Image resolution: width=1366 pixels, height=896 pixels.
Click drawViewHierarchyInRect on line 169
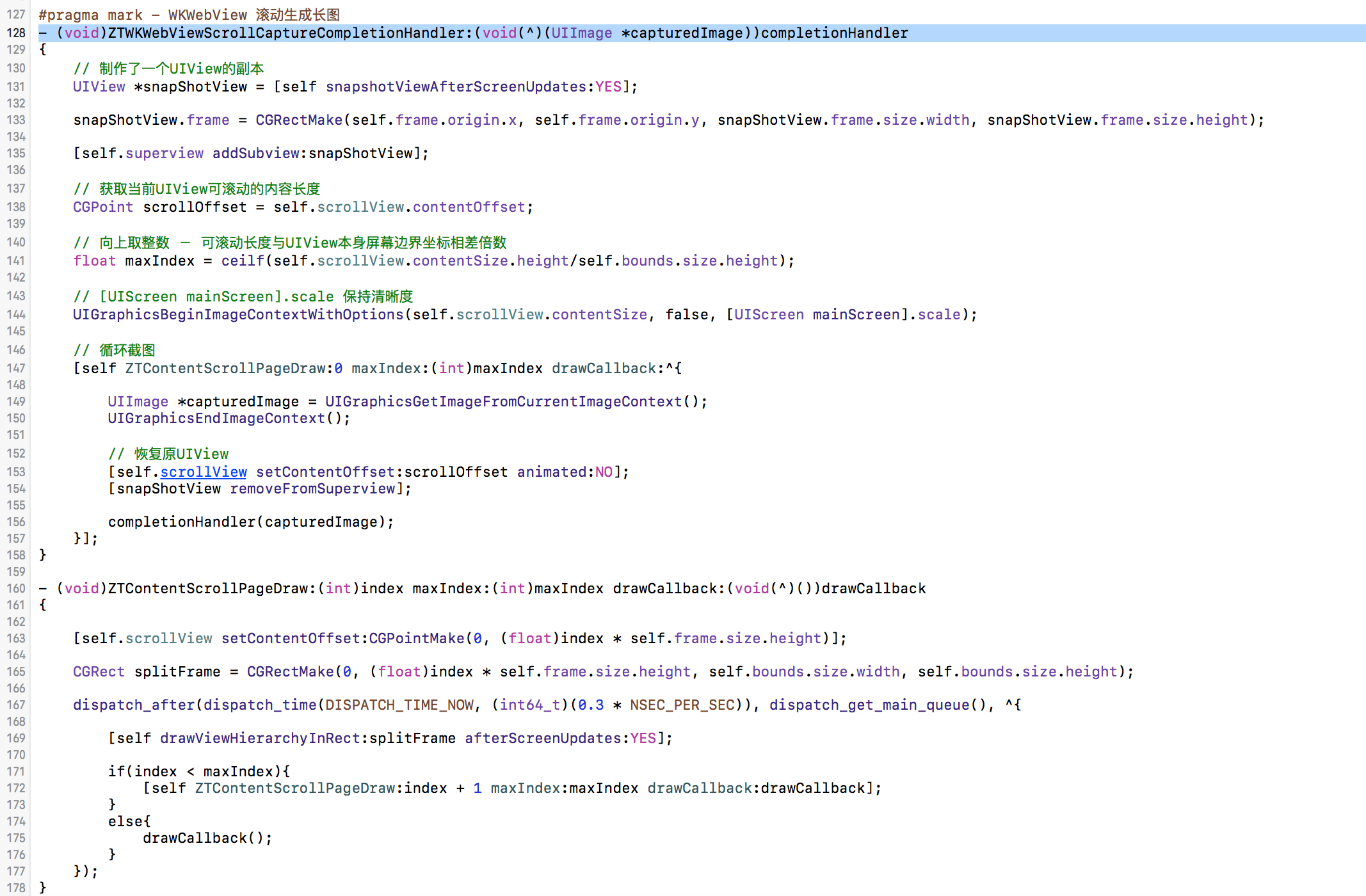(x=260, y=738)
